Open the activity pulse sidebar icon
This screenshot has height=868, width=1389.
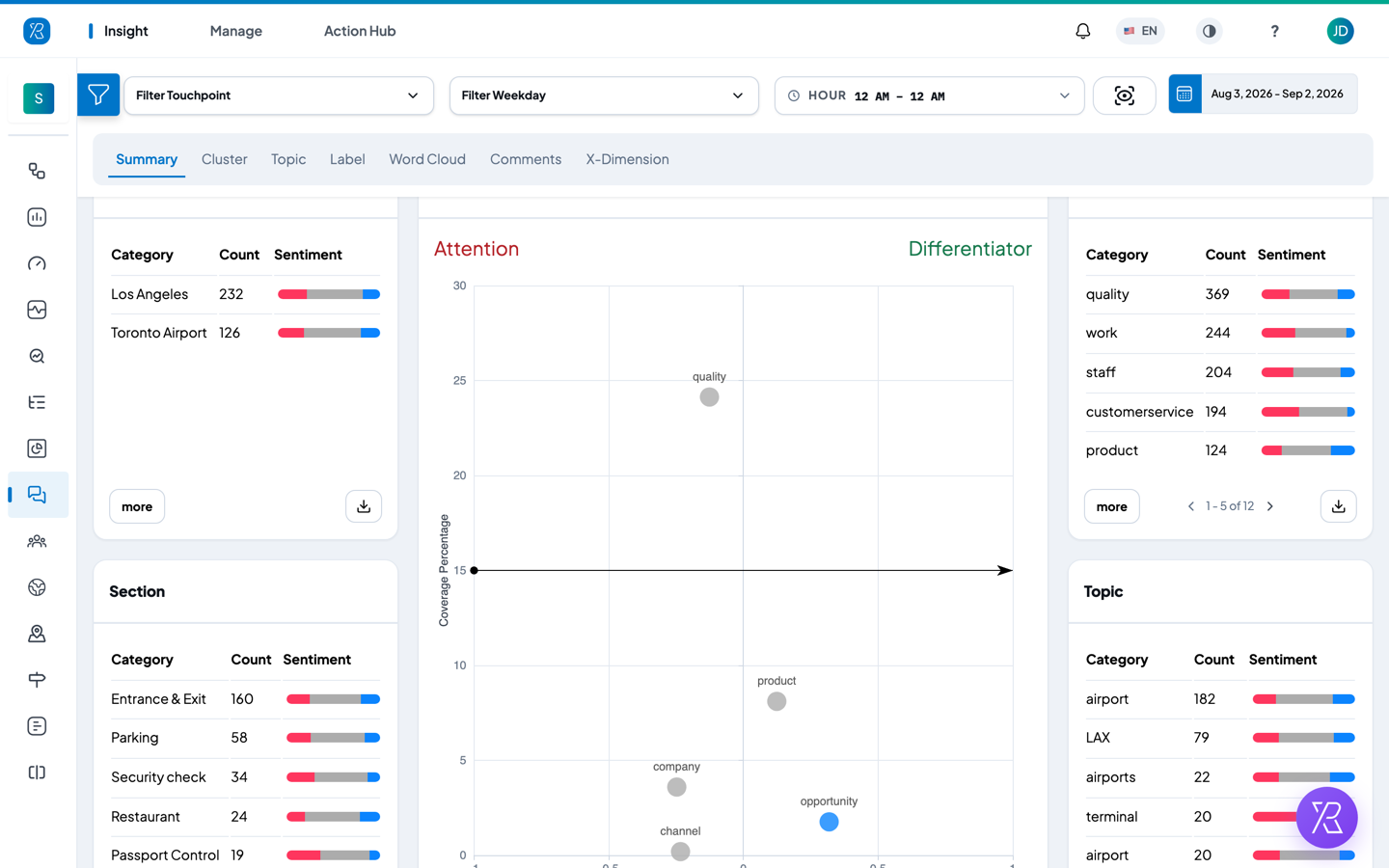pyautogui.click(x=37, y=310)
